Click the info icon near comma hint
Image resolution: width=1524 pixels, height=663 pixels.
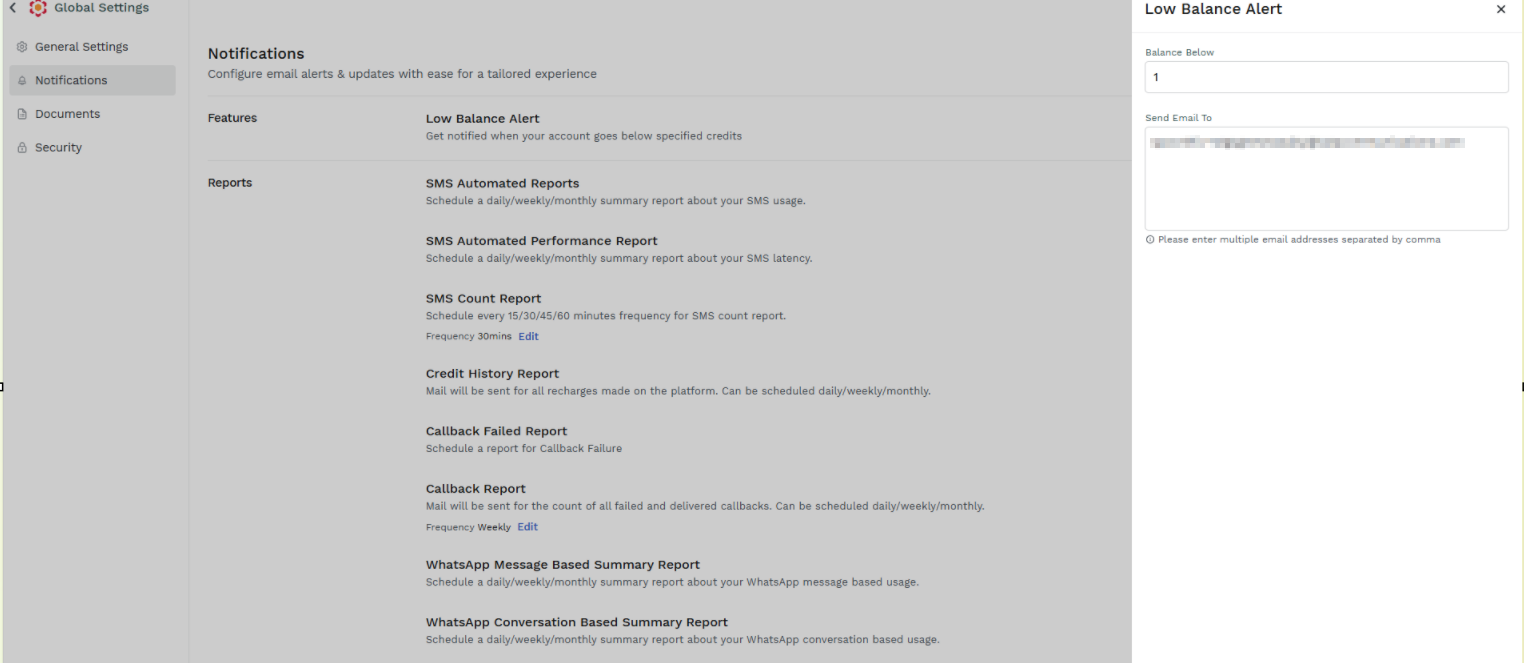click(1150, 240)
